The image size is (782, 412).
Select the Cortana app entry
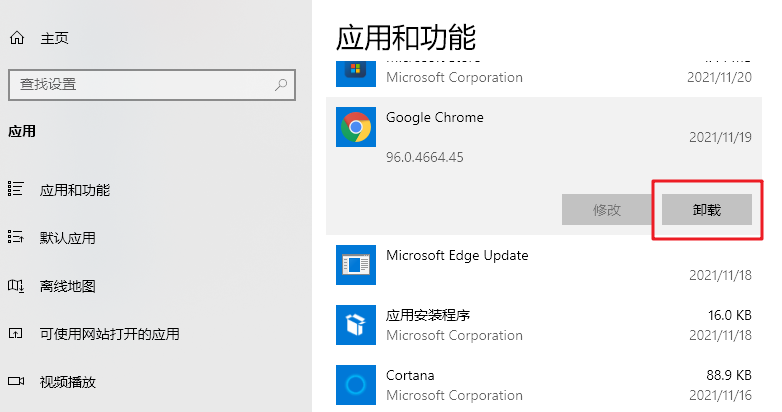pyautogui.click(x=410, y=375)
